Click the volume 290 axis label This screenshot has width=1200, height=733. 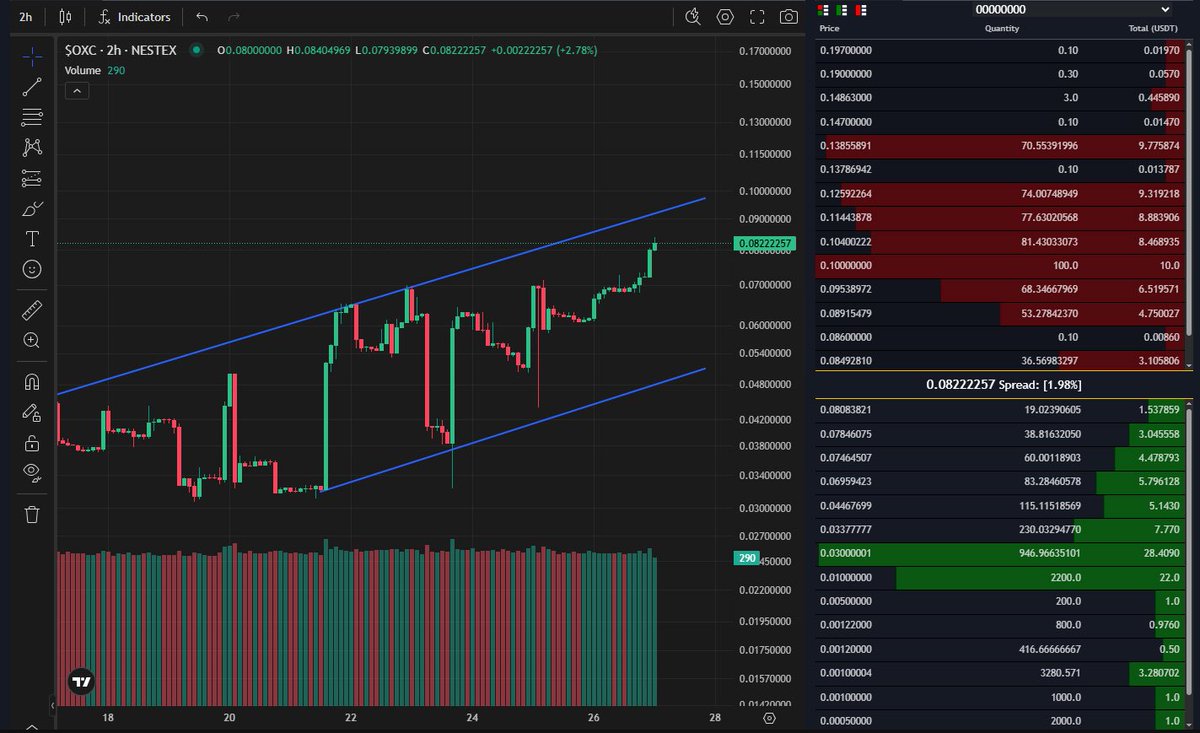tap(745, 558)
